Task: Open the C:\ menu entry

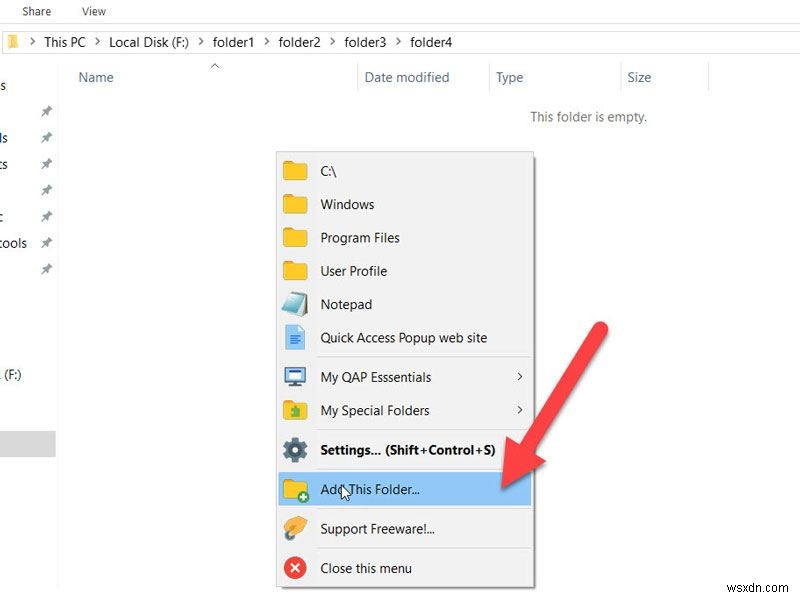Action: [405, 171]
